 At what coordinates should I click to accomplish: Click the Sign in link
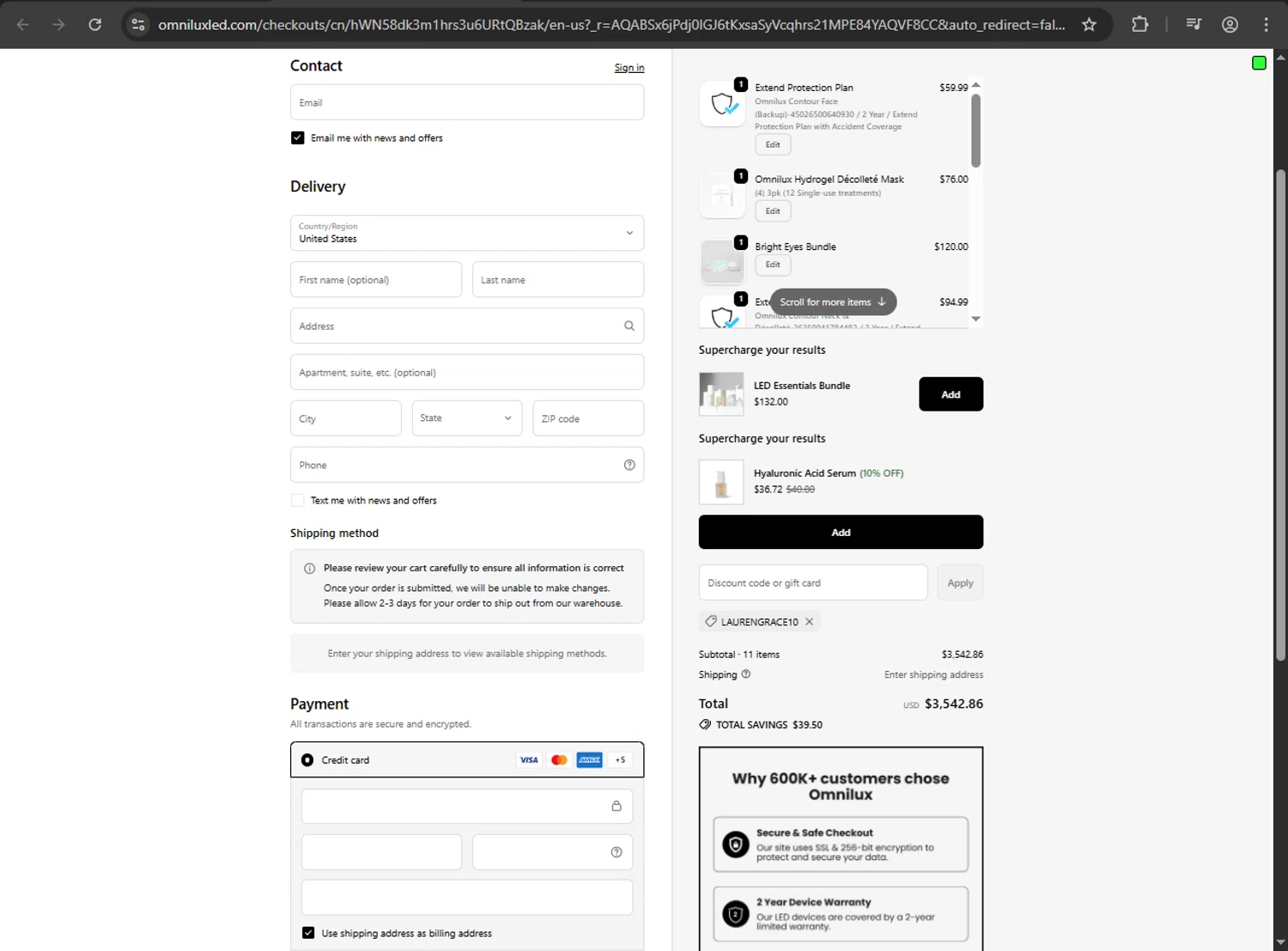(629, 68)
